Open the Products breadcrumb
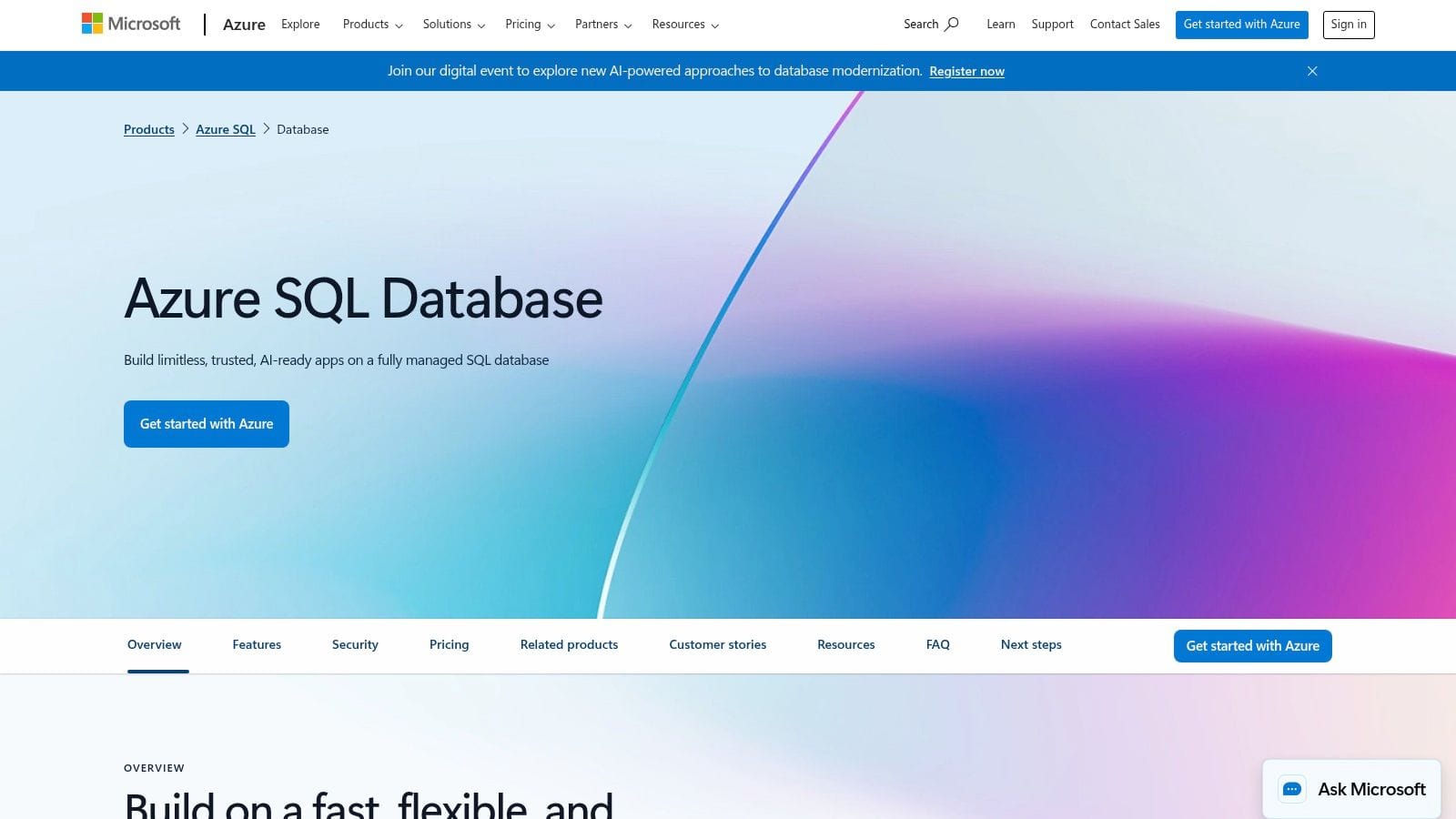Image resolution: width=1456 pixels, height=819 pixels. tap(148, 129)
